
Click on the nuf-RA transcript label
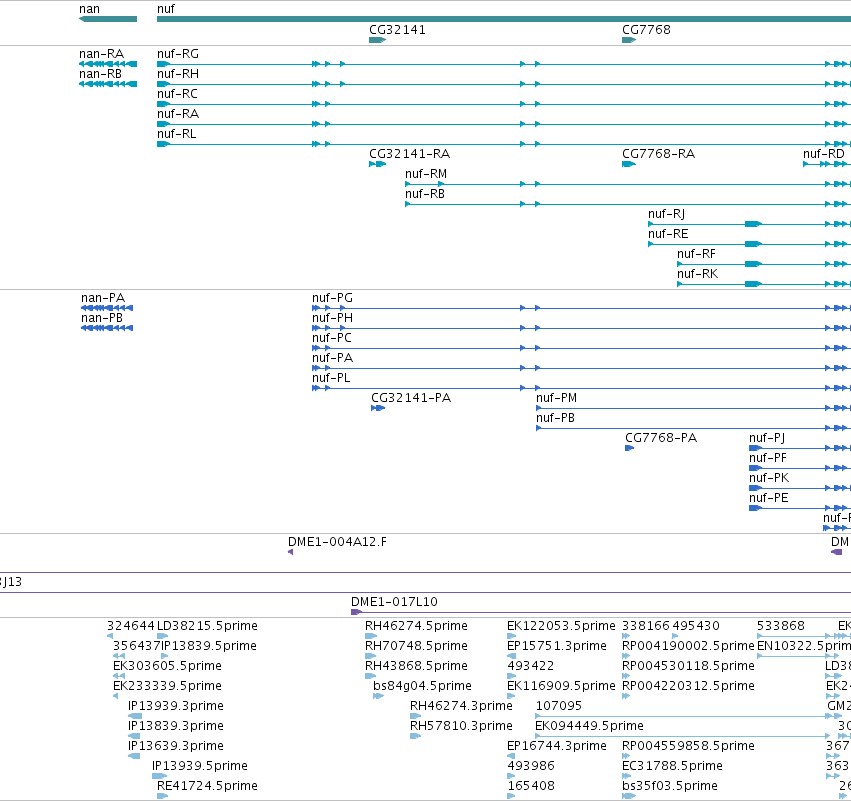point(178,114)
